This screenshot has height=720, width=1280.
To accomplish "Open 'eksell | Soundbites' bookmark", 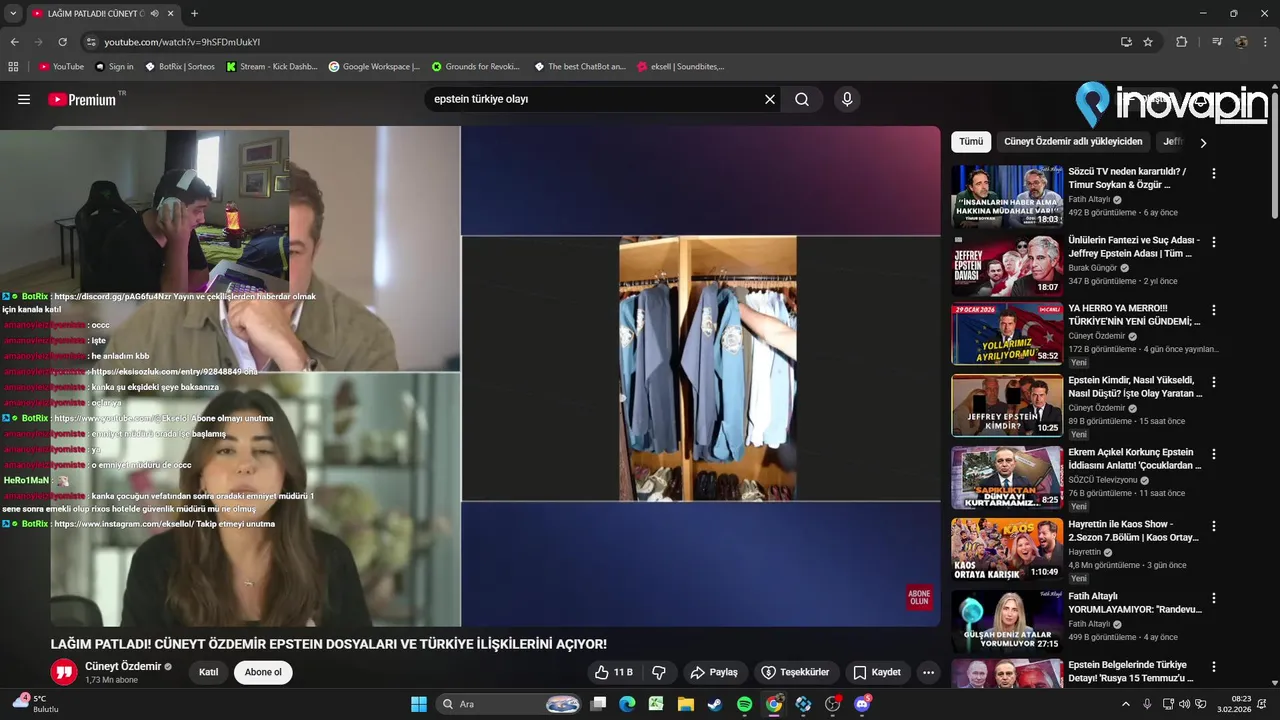I will pyautogui.click(x=680, y=66).
